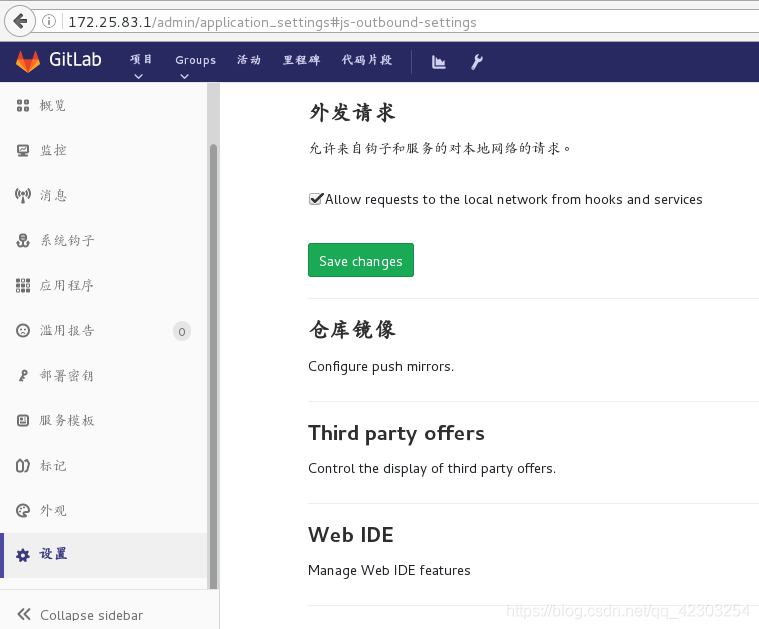
Task: Click the text Configure push mirrors.
Action: pos(381,367)
